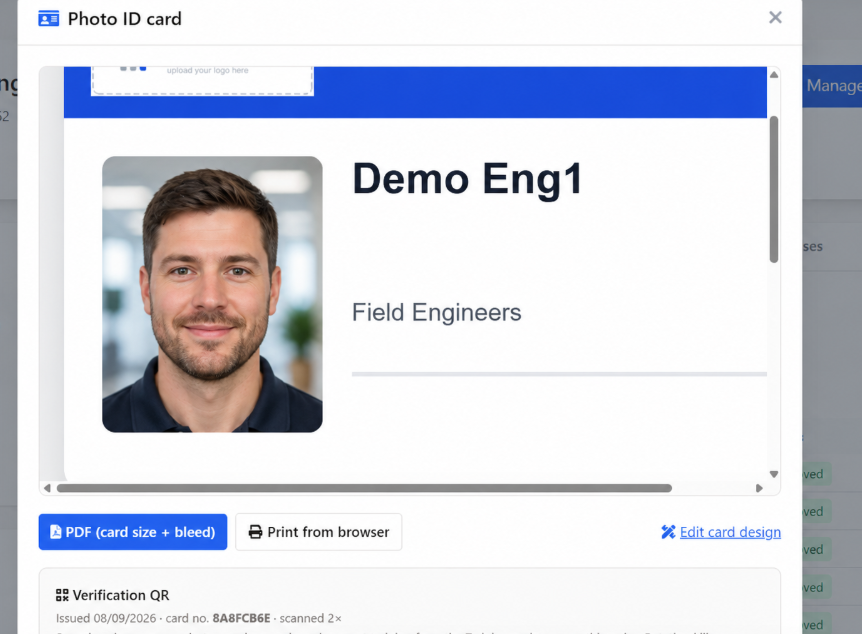862x634 pixels.
Task: Close the Photo ID card dialog
Action: 775,18
